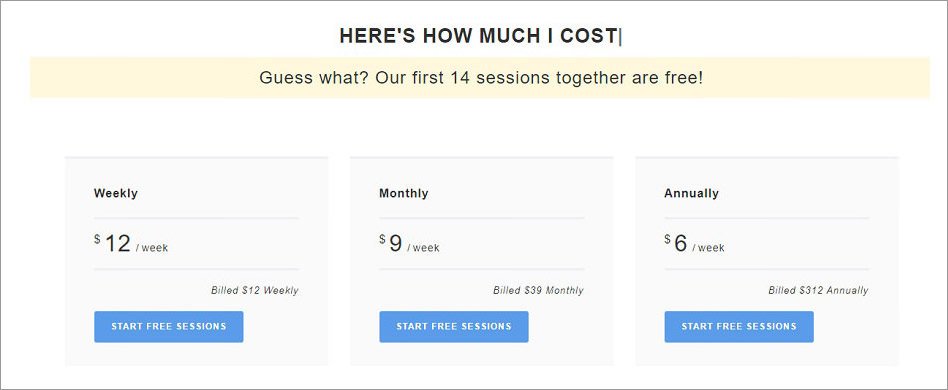Click the "Billed $312 Annually" note
Screen dimensions: 948x390
(818, 290)
